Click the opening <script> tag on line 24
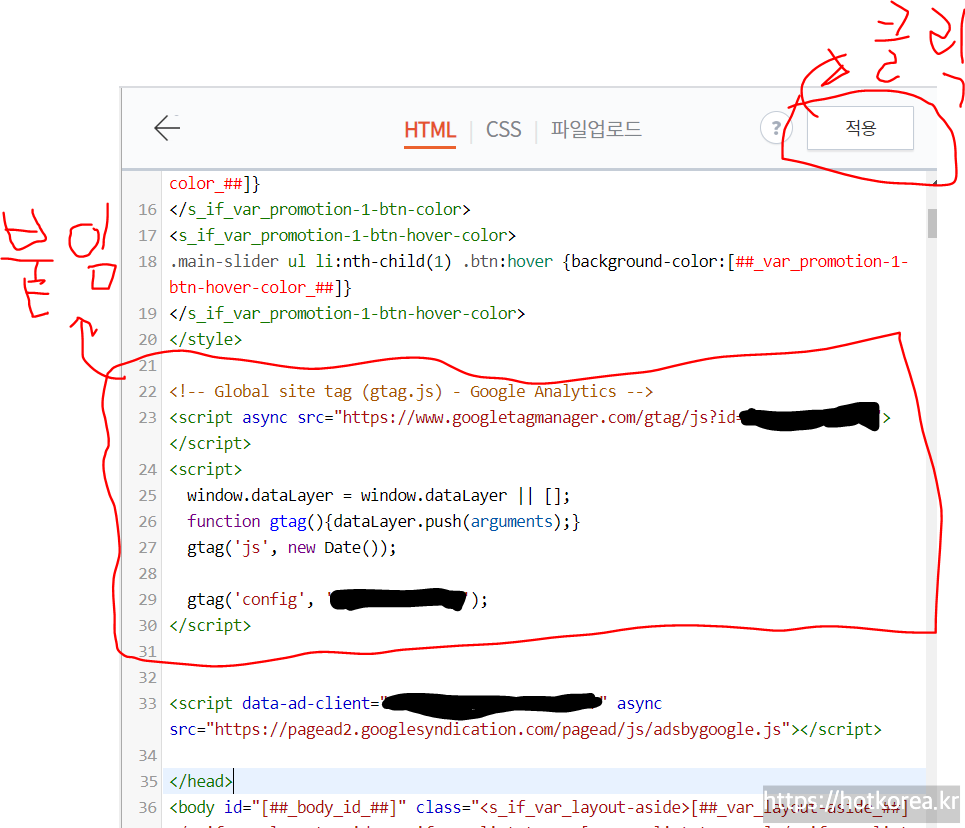Image resolution: width=965 pixels, height=828 pixels. tap(206, 470)
